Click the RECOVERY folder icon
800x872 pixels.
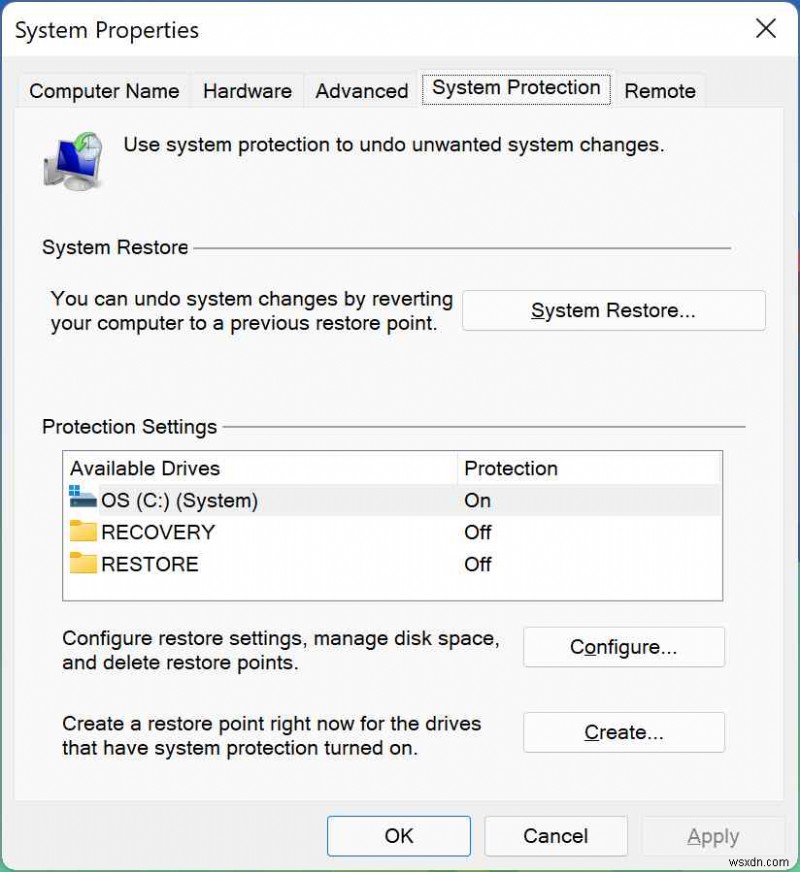pyautogui.click(x=85, y=532)
